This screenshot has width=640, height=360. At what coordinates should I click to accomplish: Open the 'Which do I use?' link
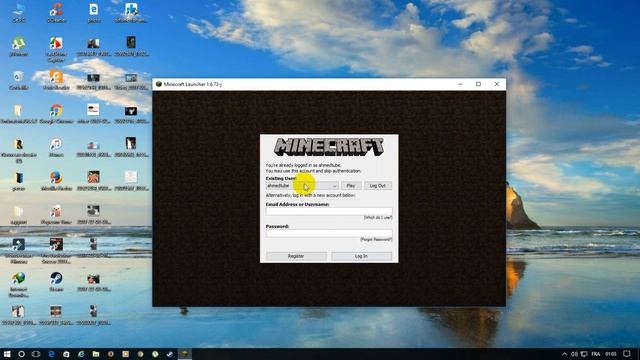[x=378, y=218]
